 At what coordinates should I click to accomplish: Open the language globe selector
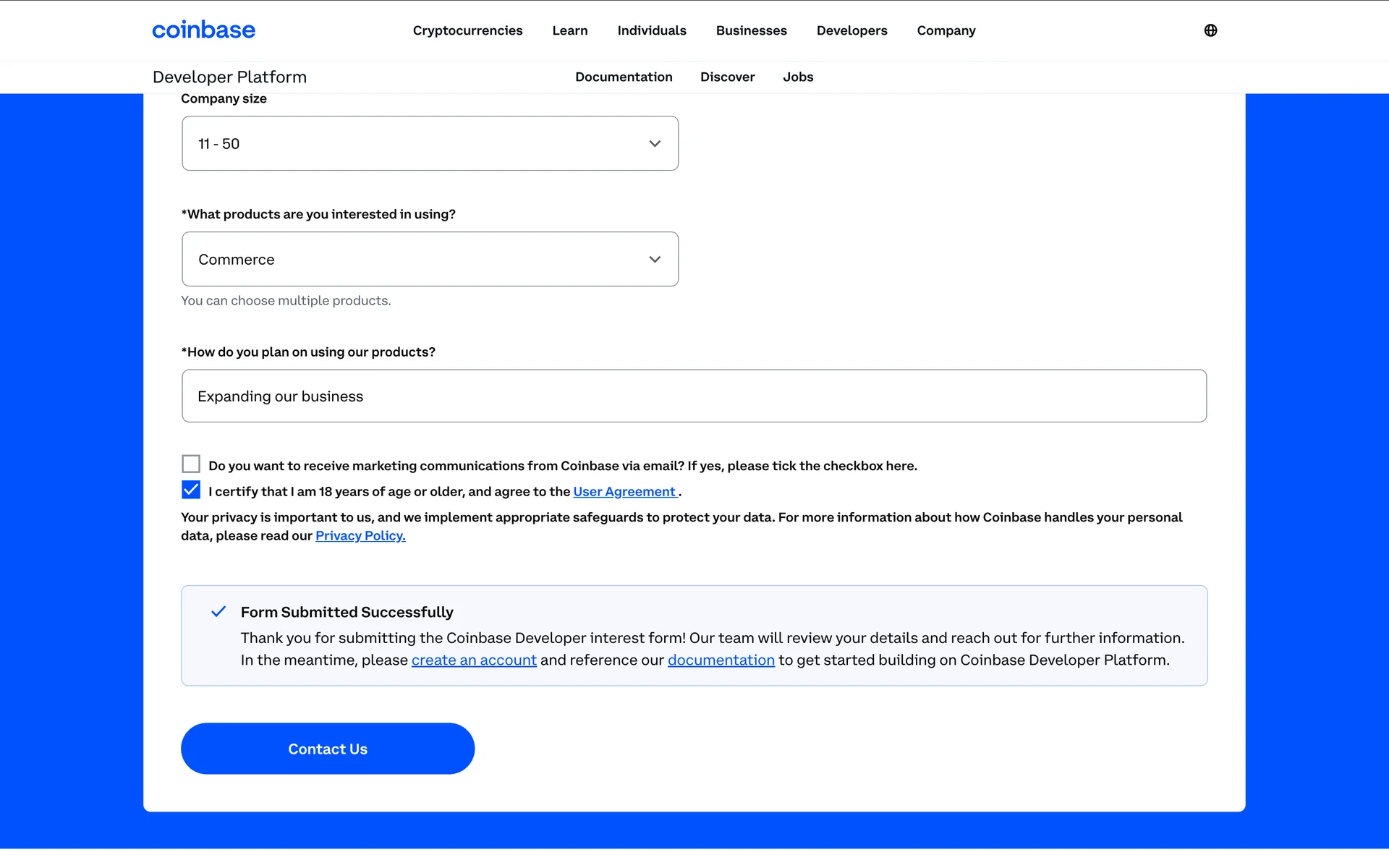point(1210,30)
